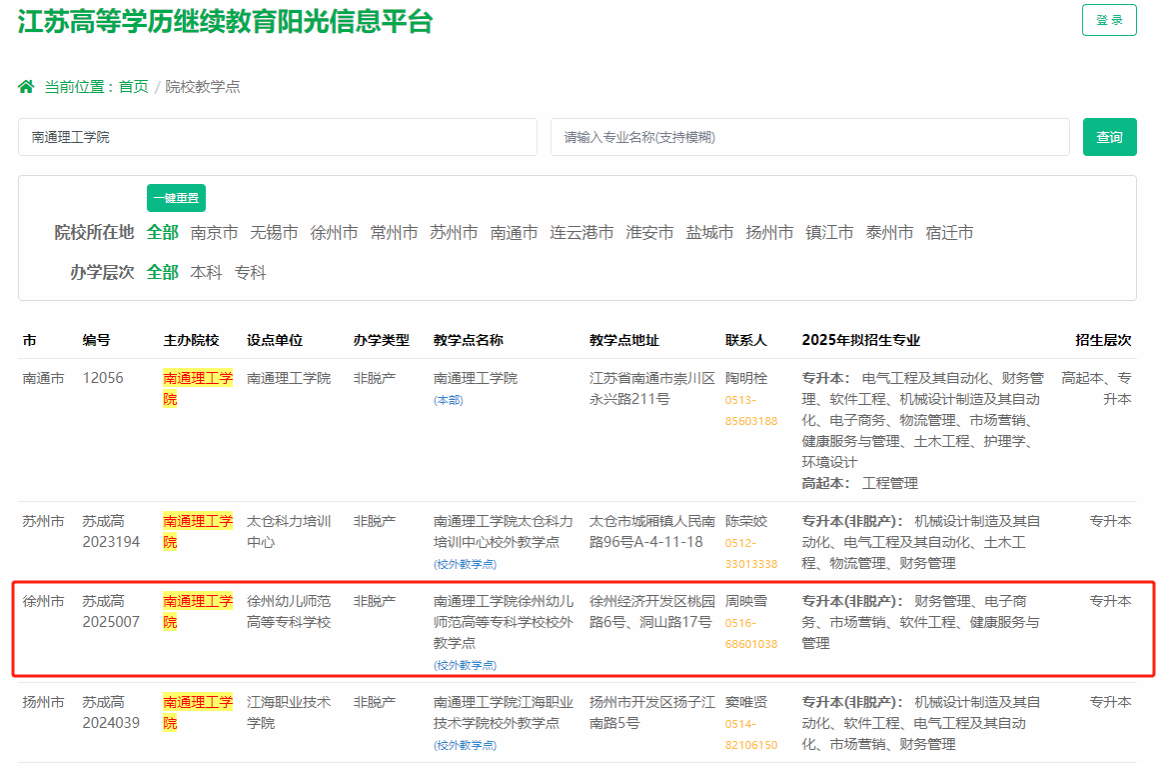This screenshot has height=764, width=1160.
Task: Click the green home icon in breadcrumb
Action: coord(26,87)
